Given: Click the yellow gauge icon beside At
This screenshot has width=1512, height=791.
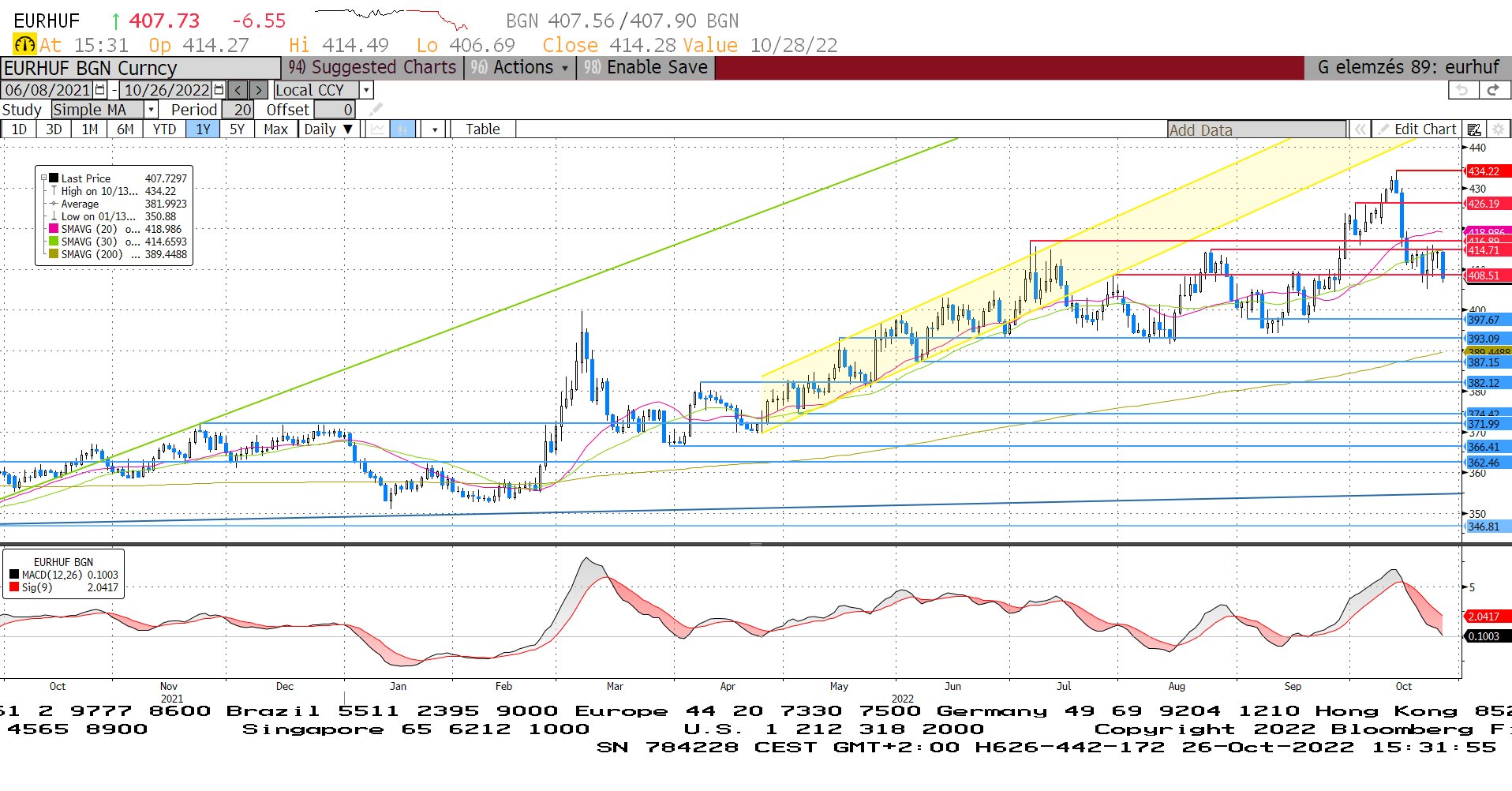Looking at the screenshot, I should [x=25, y=45].
